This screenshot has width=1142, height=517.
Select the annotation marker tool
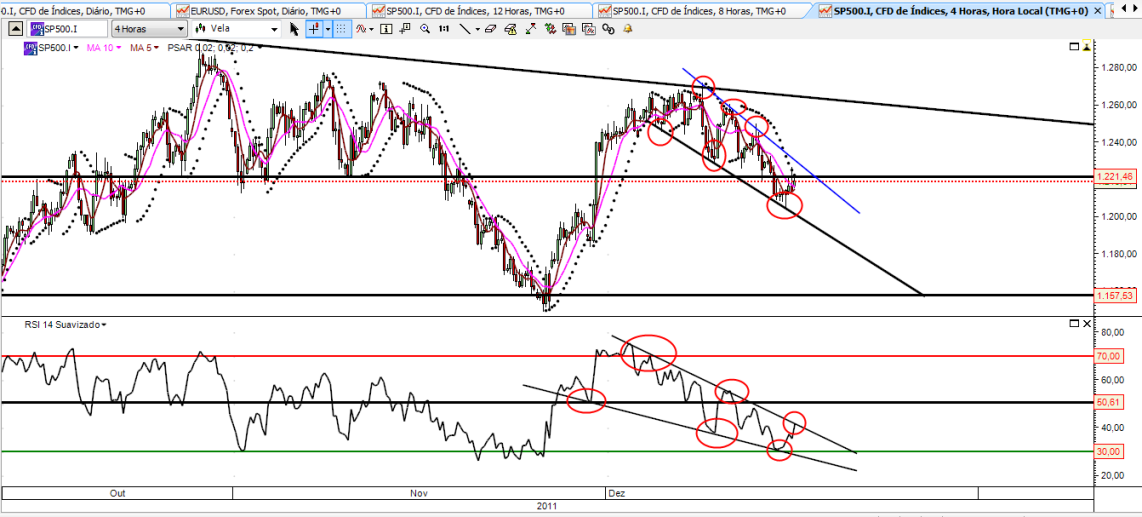pos(405,28)
